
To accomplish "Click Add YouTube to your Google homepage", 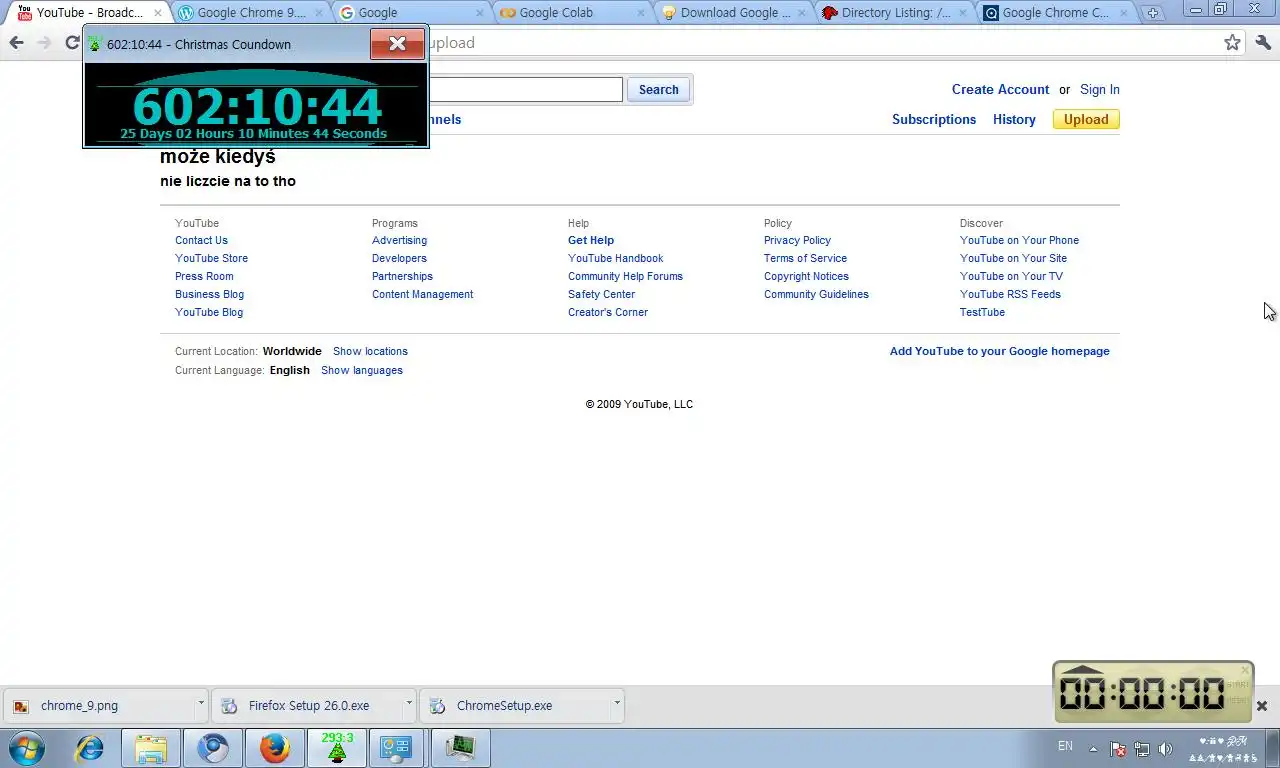I will pos(1000,351).
